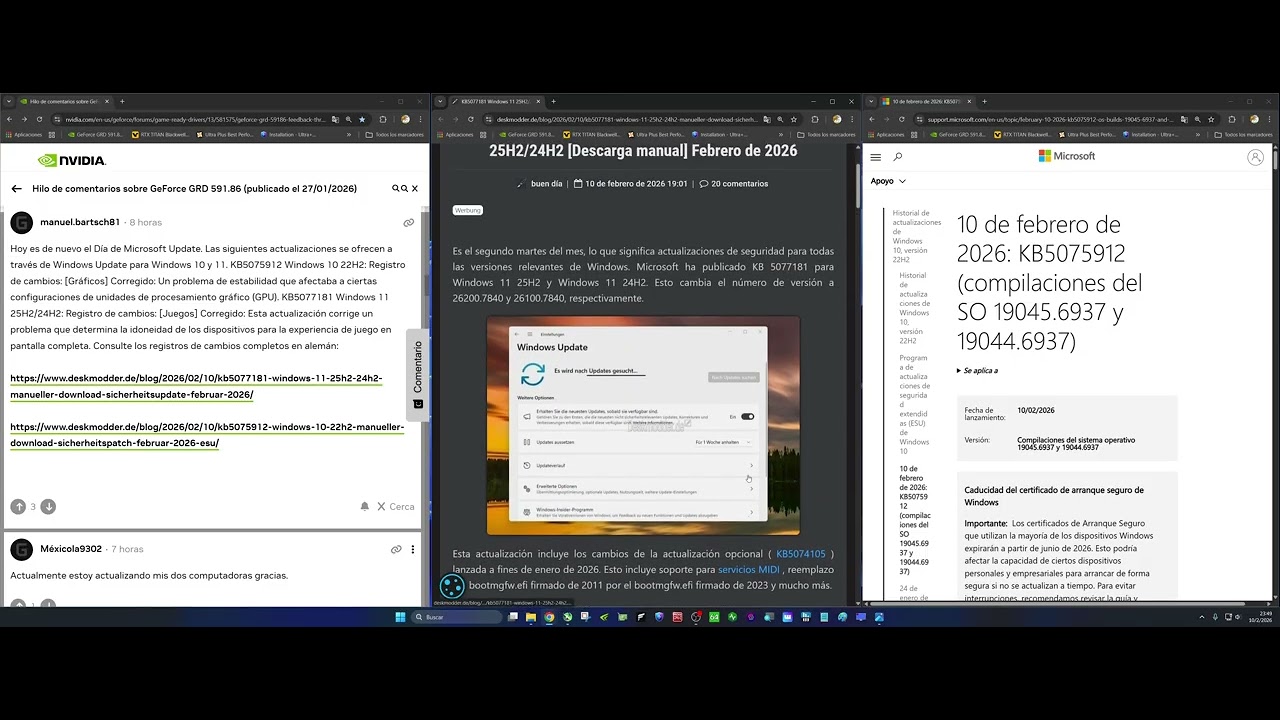The width and height of the screenshot is (1280, 720).
Task: Upvote manuel.bartsch81's comment
Action: tap(18, 507)
